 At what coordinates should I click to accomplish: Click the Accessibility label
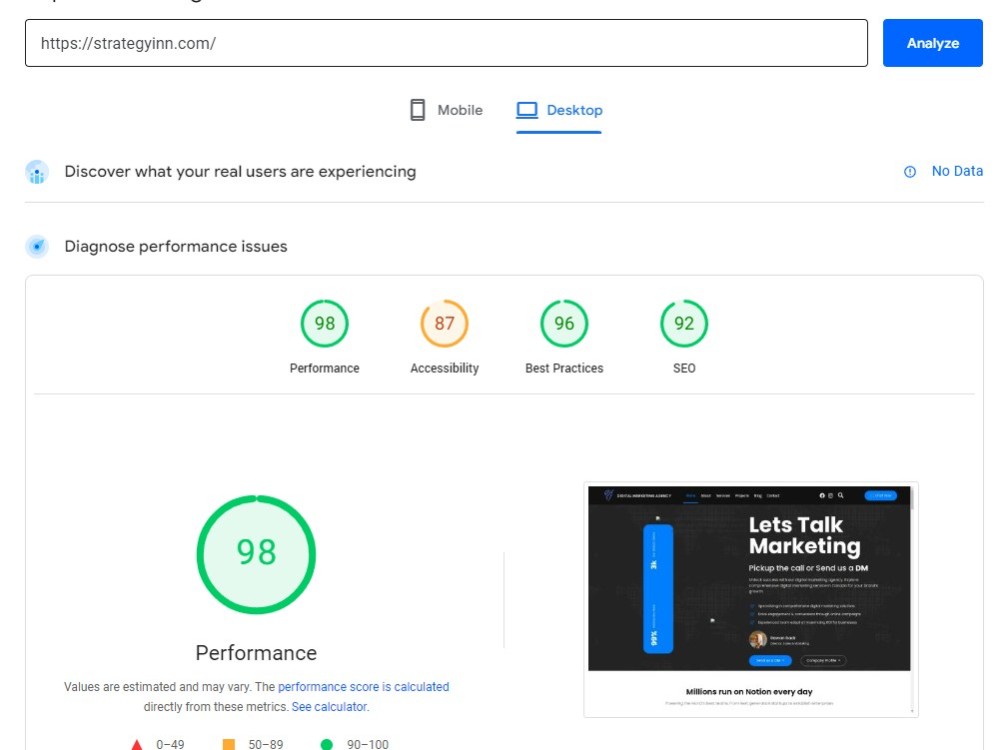coord(445,368)
